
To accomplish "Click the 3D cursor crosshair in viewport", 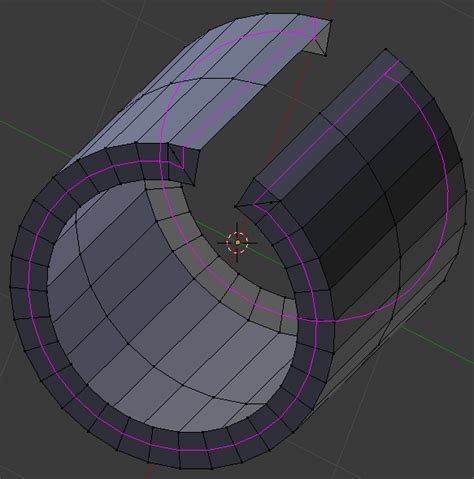I will (x=237, y=243).
